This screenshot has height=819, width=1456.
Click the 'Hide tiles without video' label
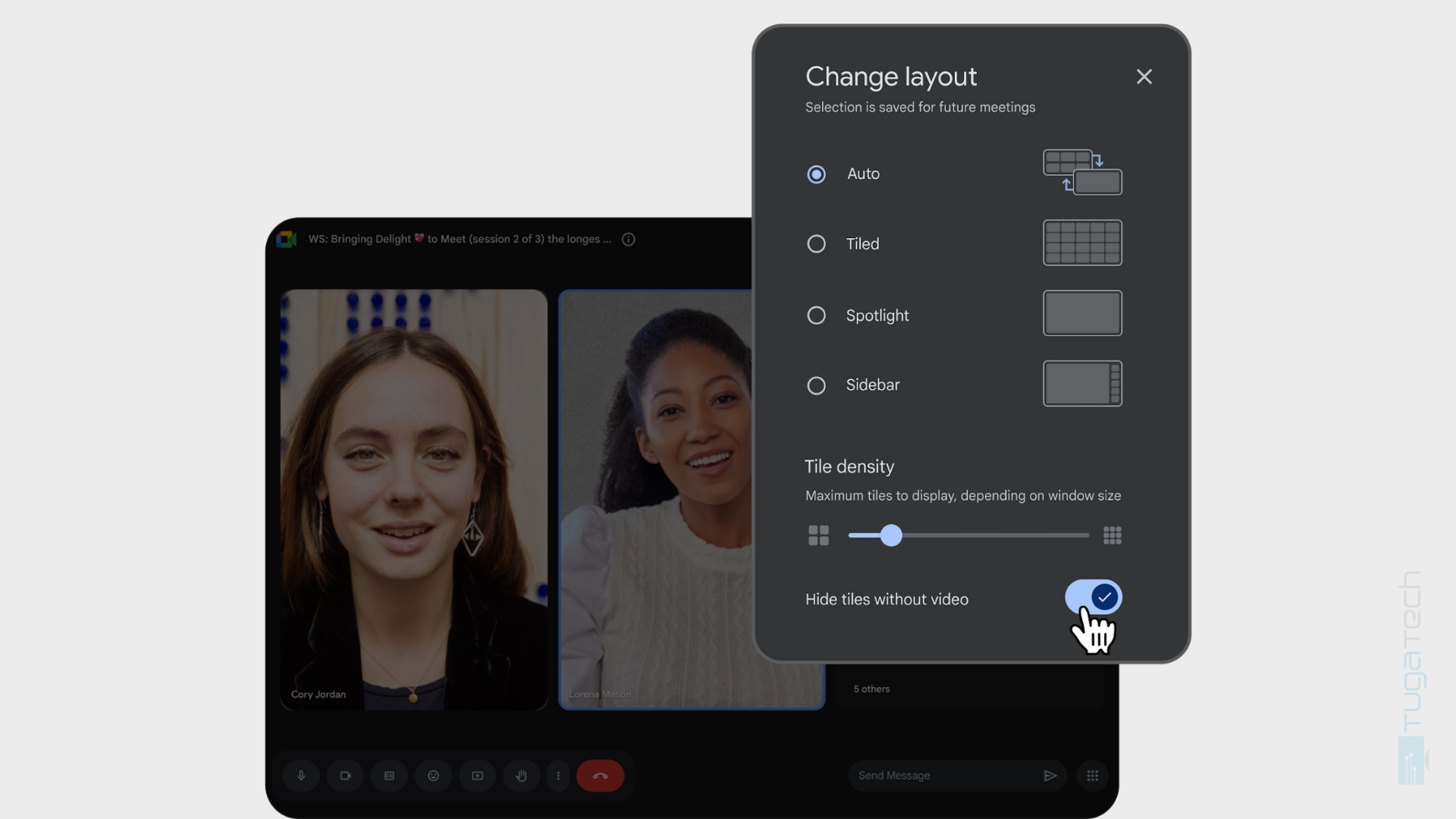tap(886, 599)
